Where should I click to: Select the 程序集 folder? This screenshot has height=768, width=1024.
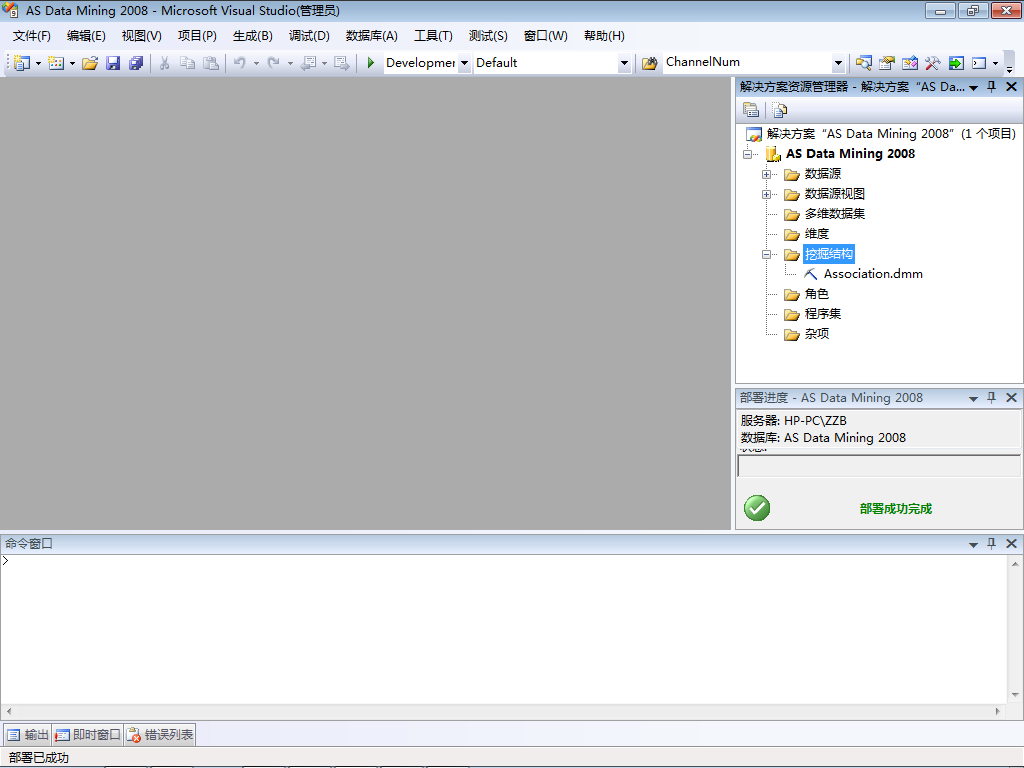coord(823,313)
